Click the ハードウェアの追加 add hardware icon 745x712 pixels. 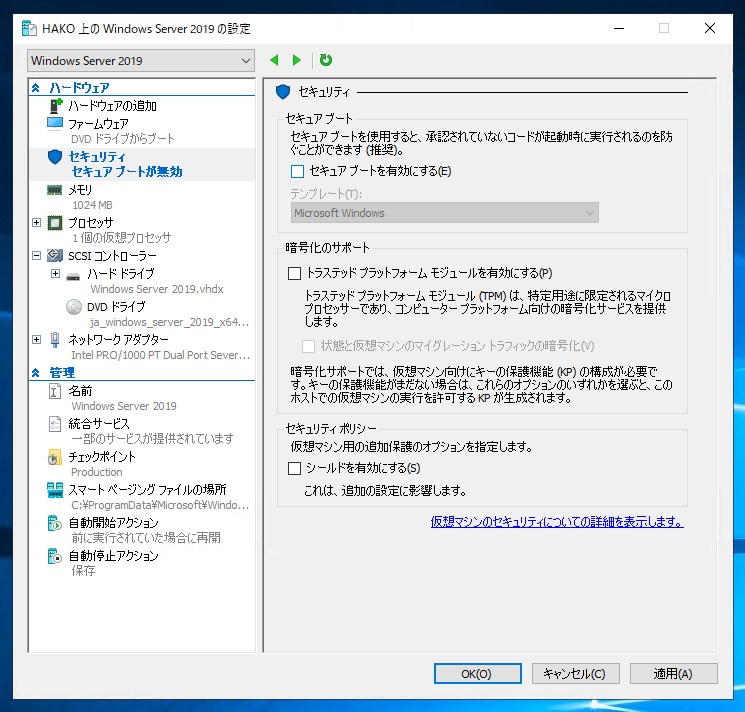56,105
